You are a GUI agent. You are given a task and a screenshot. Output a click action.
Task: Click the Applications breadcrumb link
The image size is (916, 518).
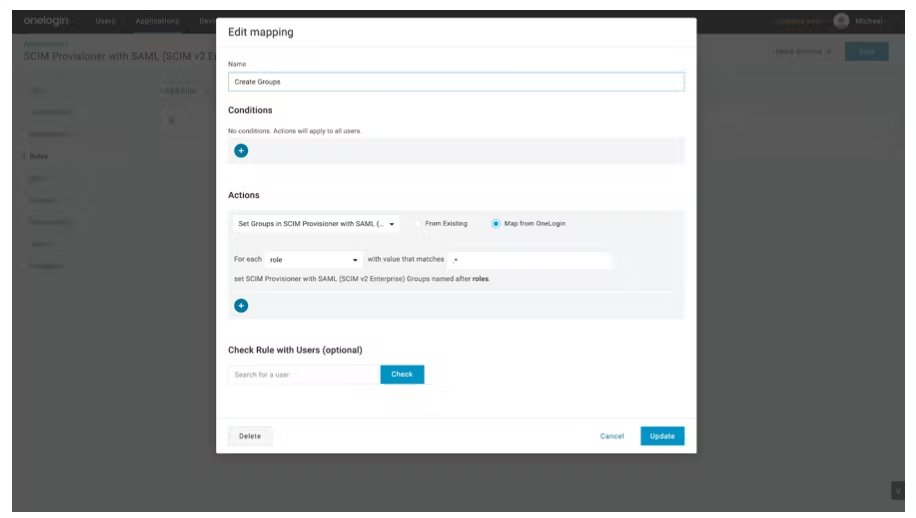coord(46,44)
